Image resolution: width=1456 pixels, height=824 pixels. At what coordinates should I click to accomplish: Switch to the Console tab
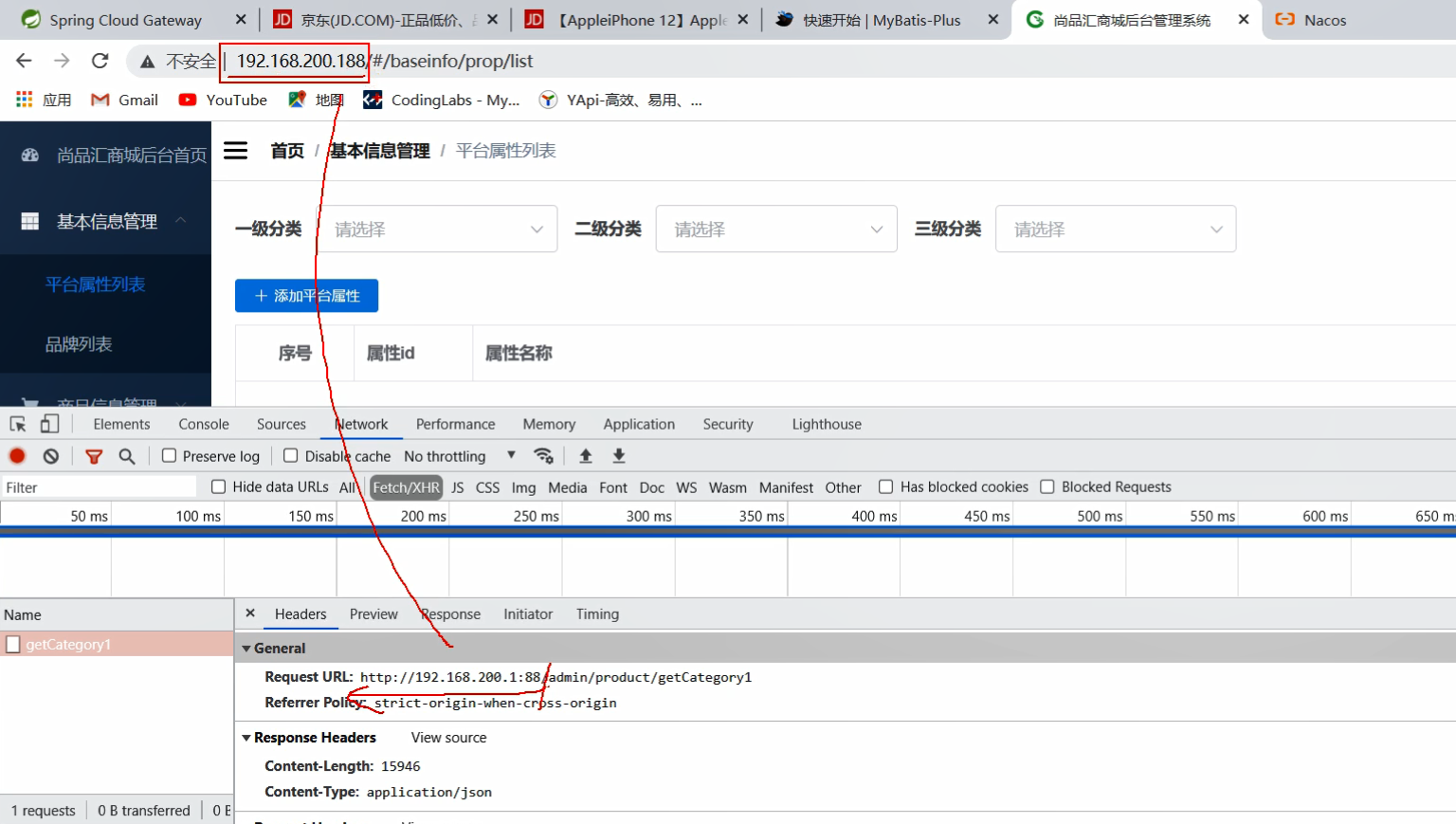pos(204,424)
